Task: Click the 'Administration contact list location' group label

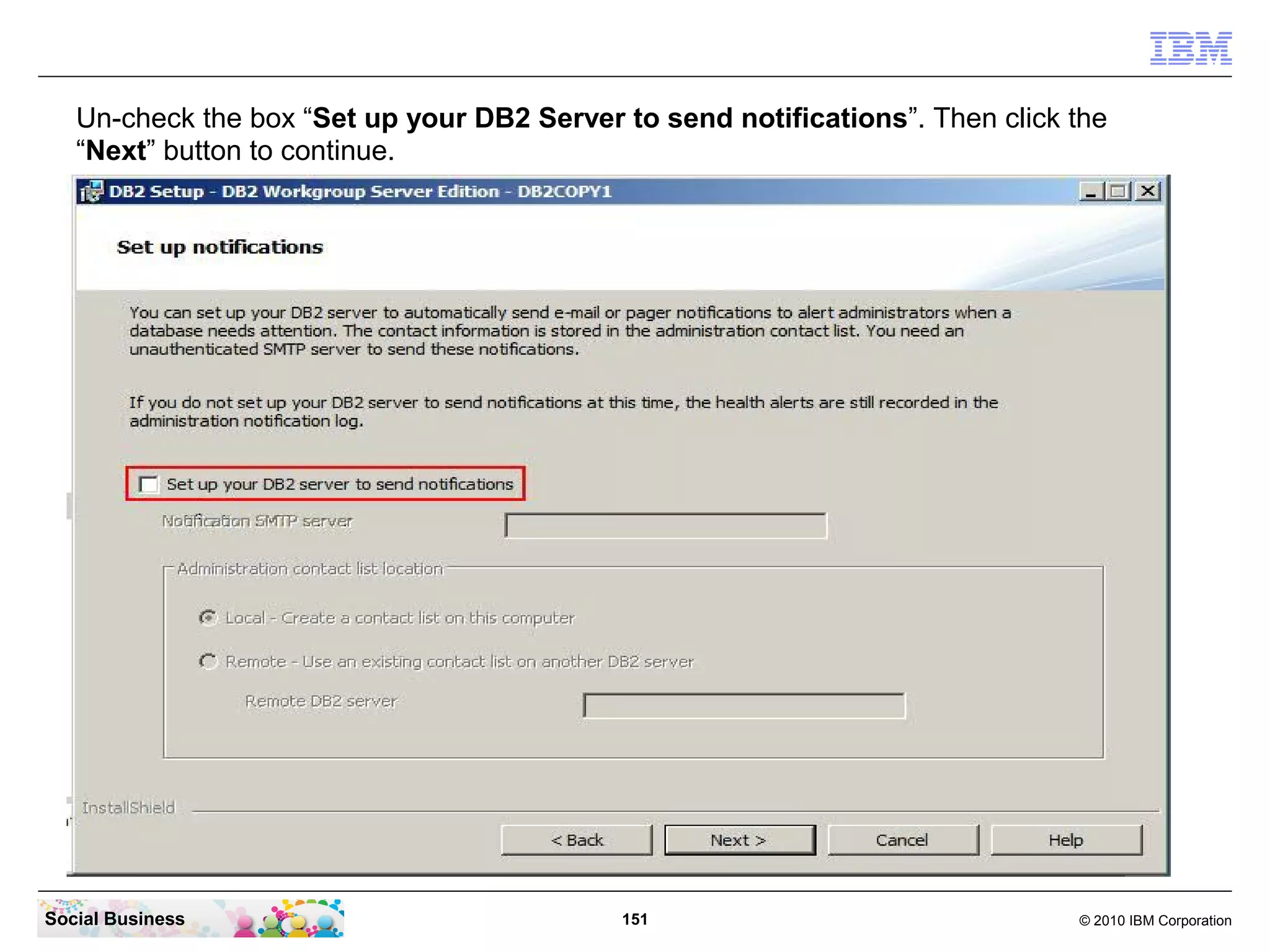Action: 310,569
